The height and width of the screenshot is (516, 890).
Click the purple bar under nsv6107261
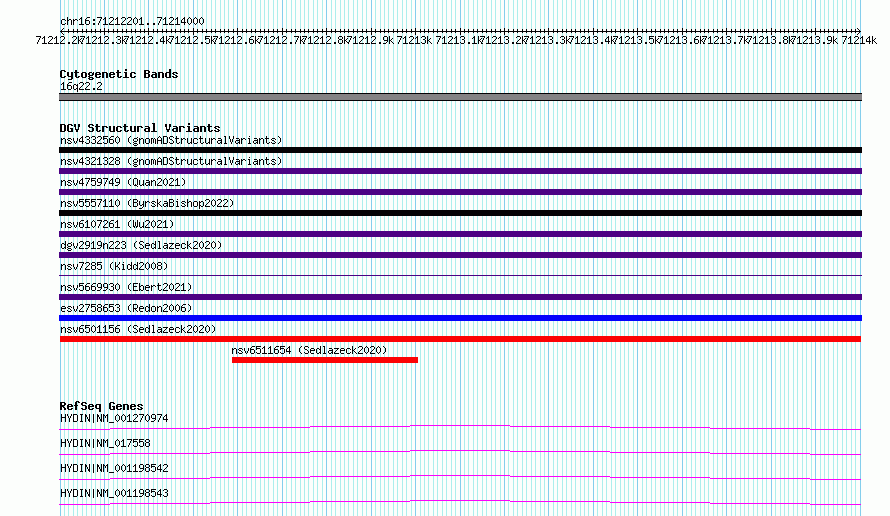click(460, 234)
